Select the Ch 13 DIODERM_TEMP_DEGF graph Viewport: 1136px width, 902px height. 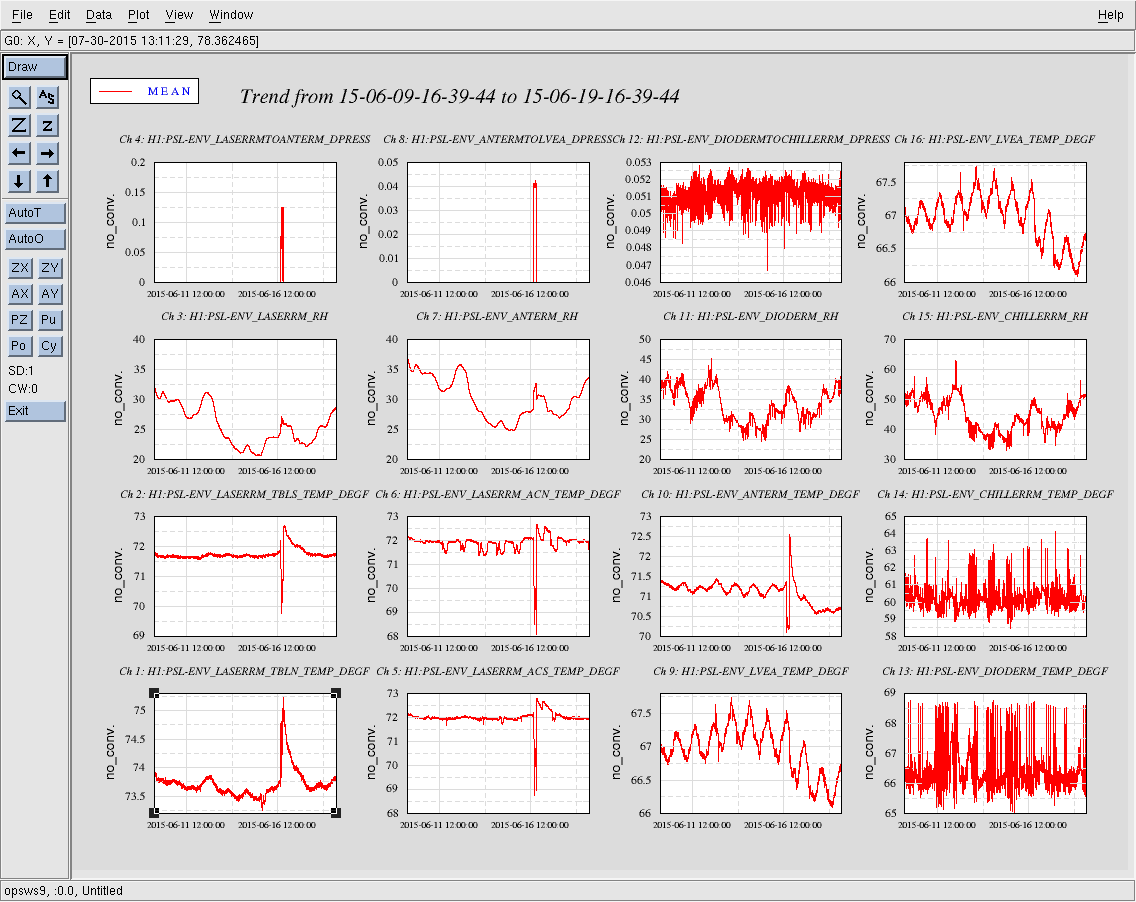(x=995, y=753)
